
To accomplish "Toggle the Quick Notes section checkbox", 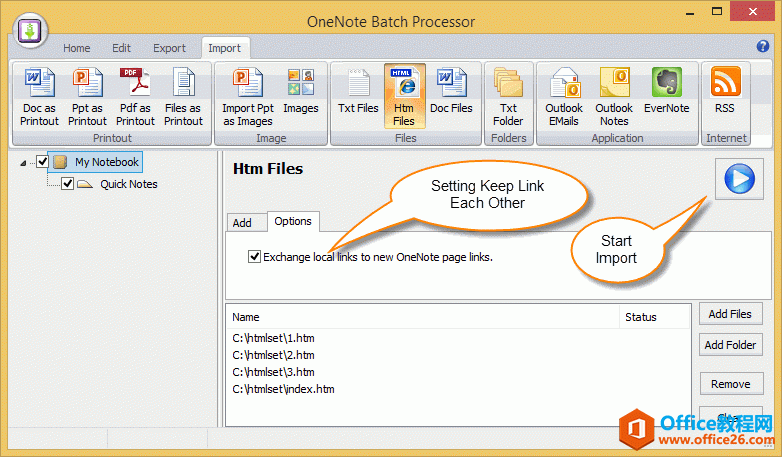I will click(x=67, y=184).
